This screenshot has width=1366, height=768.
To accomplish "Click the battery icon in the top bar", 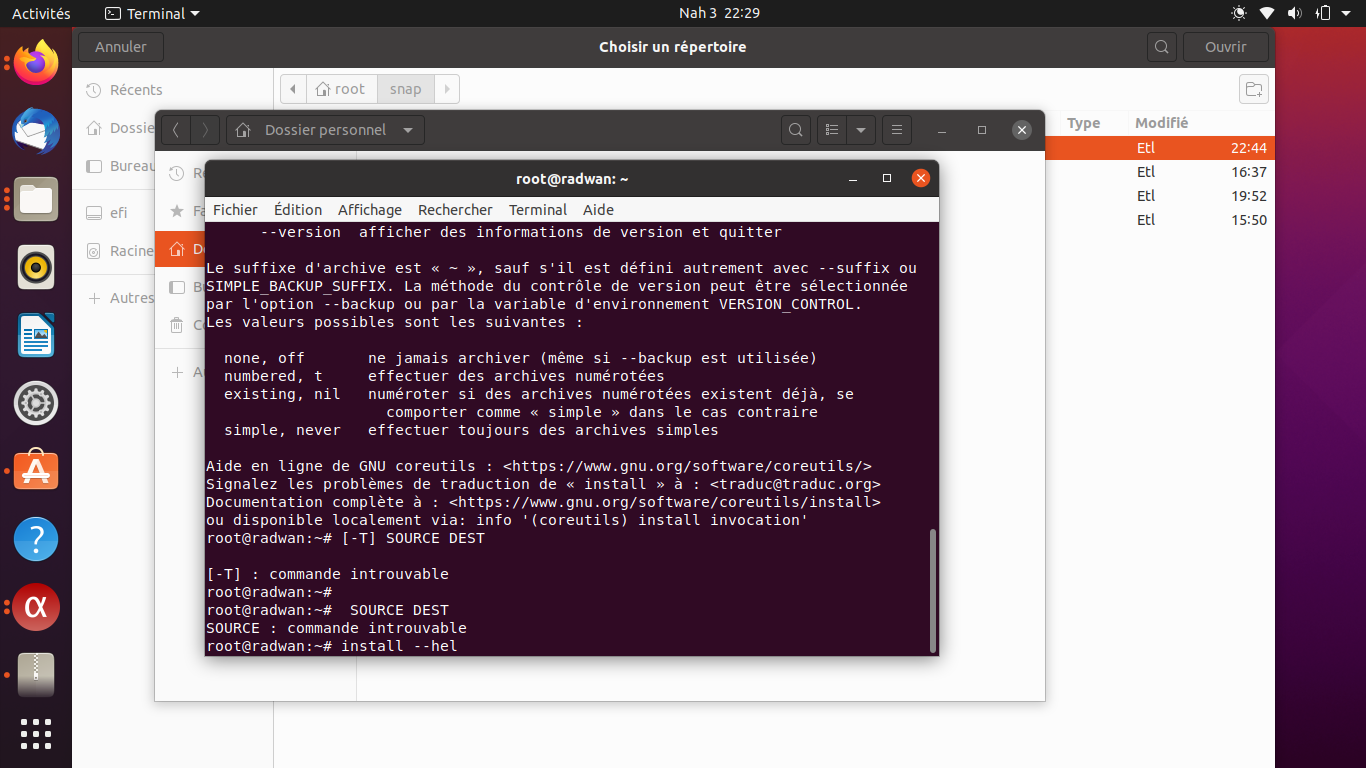I will click(x=1323, y=14).
